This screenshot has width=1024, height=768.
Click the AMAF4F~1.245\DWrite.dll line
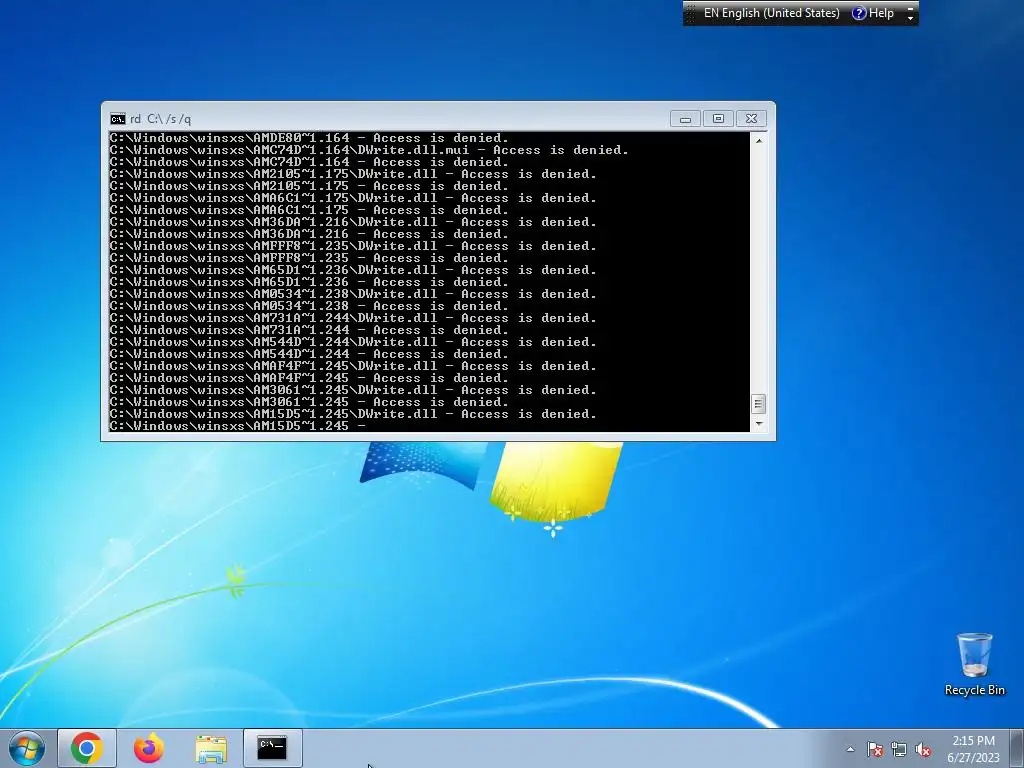pyautogui.click(x=353, y=366)
